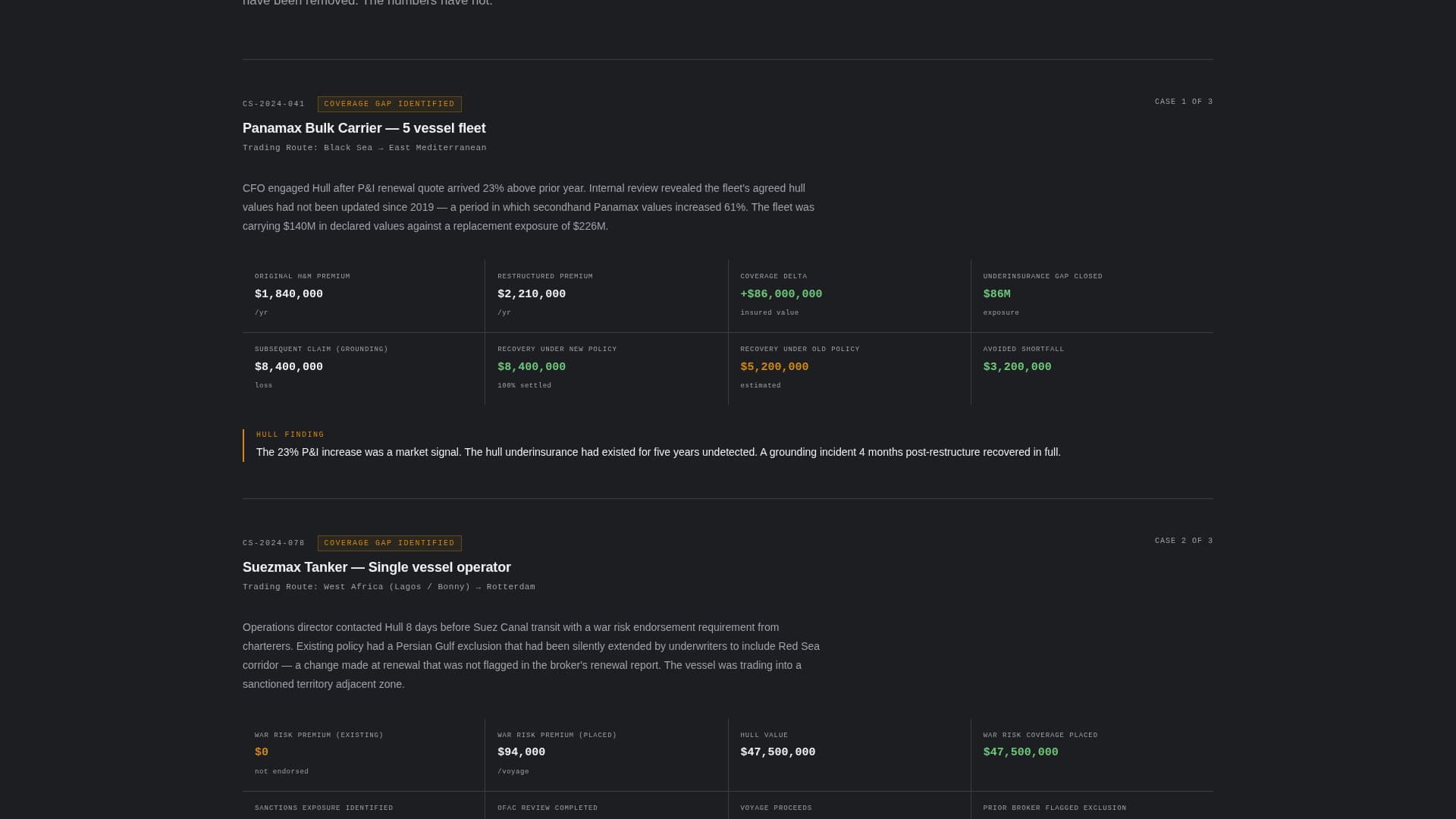Click the Restructured Premium label
1456x819 pixels.
[x=545, y=277]
